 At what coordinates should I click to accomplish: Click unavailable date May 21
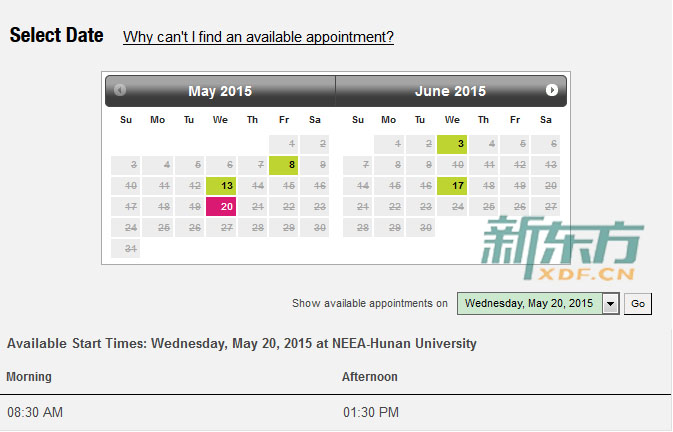[253, 207]
